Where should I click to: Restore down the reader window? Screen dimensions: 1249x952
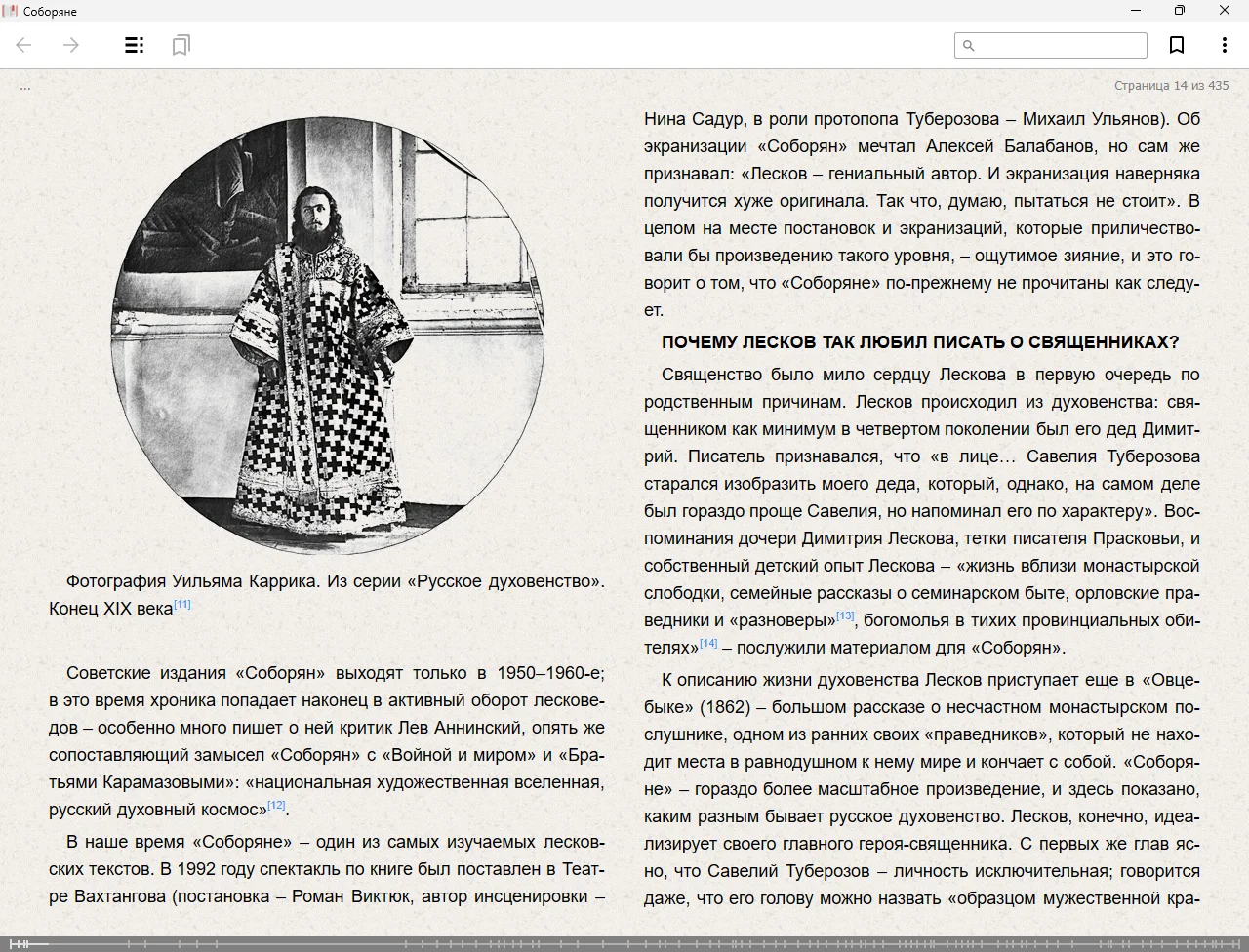[x=1180, y=11]
